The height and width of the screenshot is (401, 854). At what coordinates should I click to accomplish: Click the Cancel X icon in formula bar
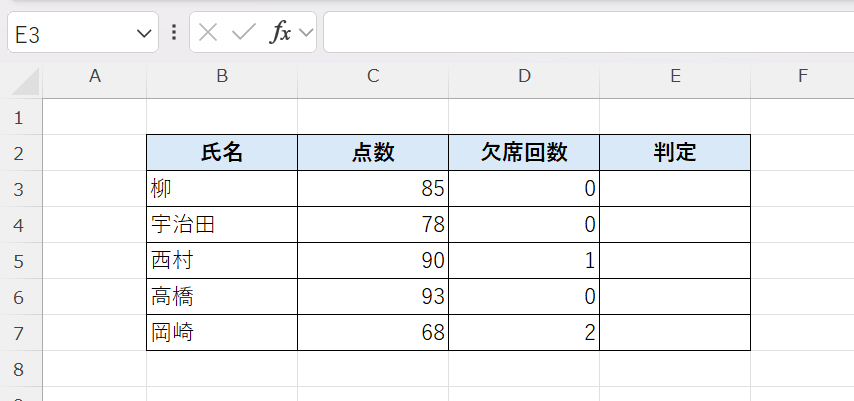[208, 33]
